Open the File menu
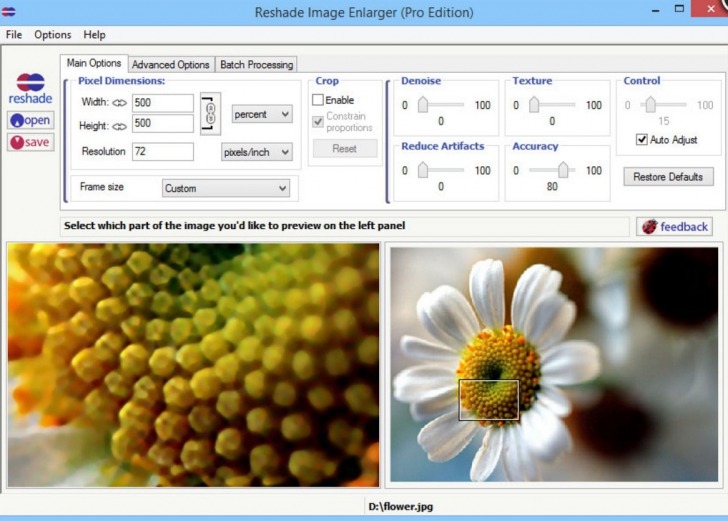The height and width of the screenshot is (521, 728). point(14,35)
